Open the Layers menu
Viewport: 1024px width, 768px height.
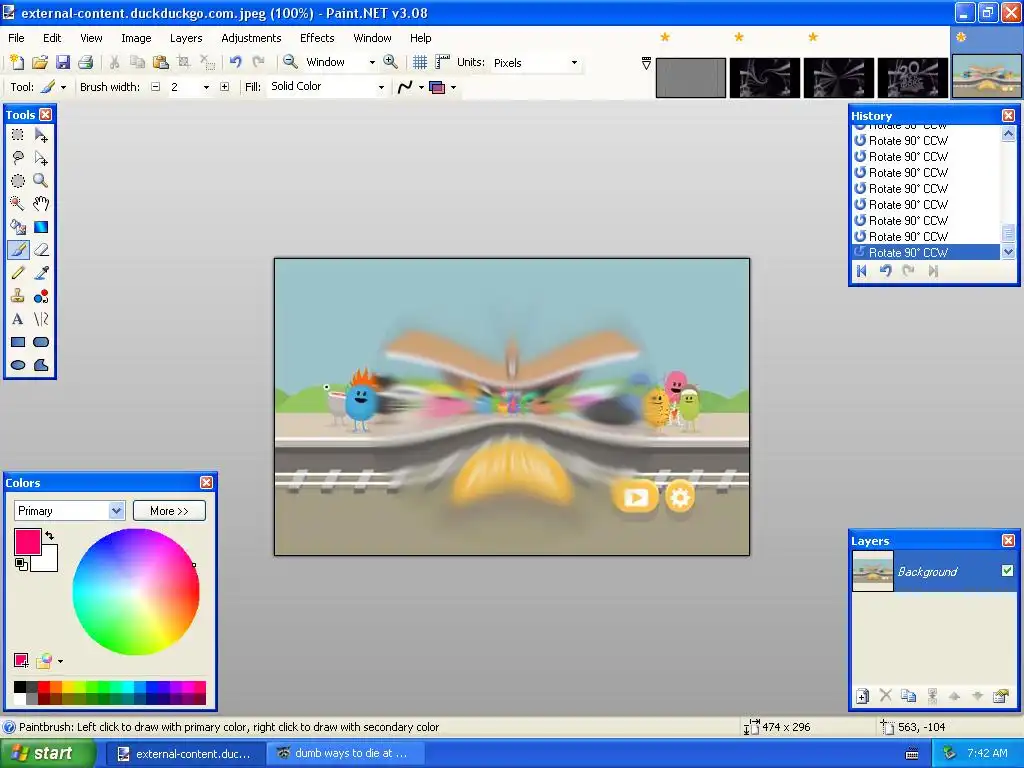pyautogui.click(x=186, y=38)
